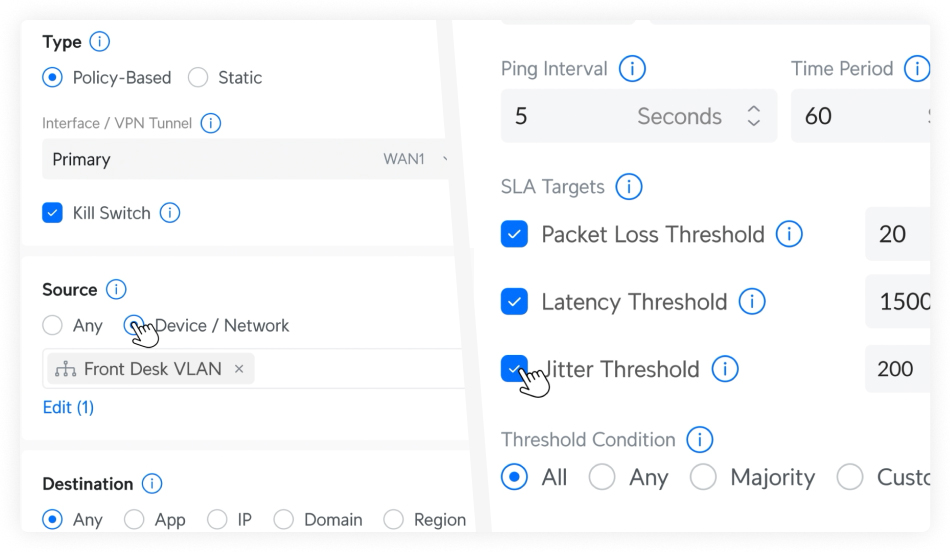
Task: Select the Static type radio button
Action: pos(198,78)
